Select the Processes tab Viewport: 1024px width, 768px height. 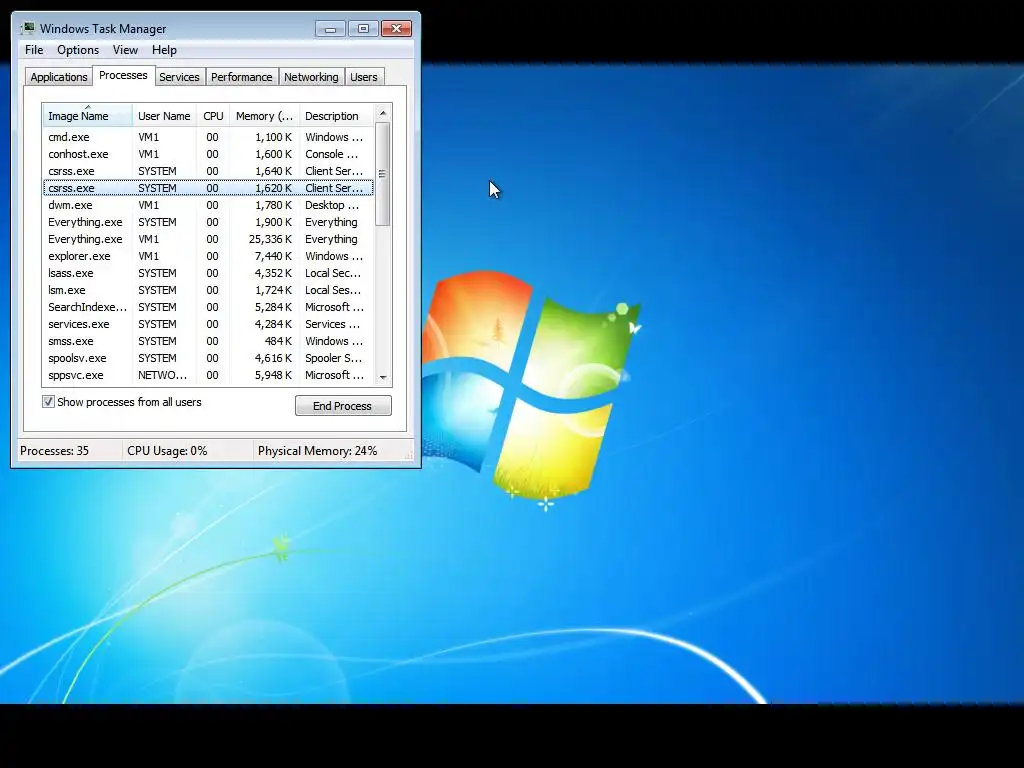tap(123, 76)
